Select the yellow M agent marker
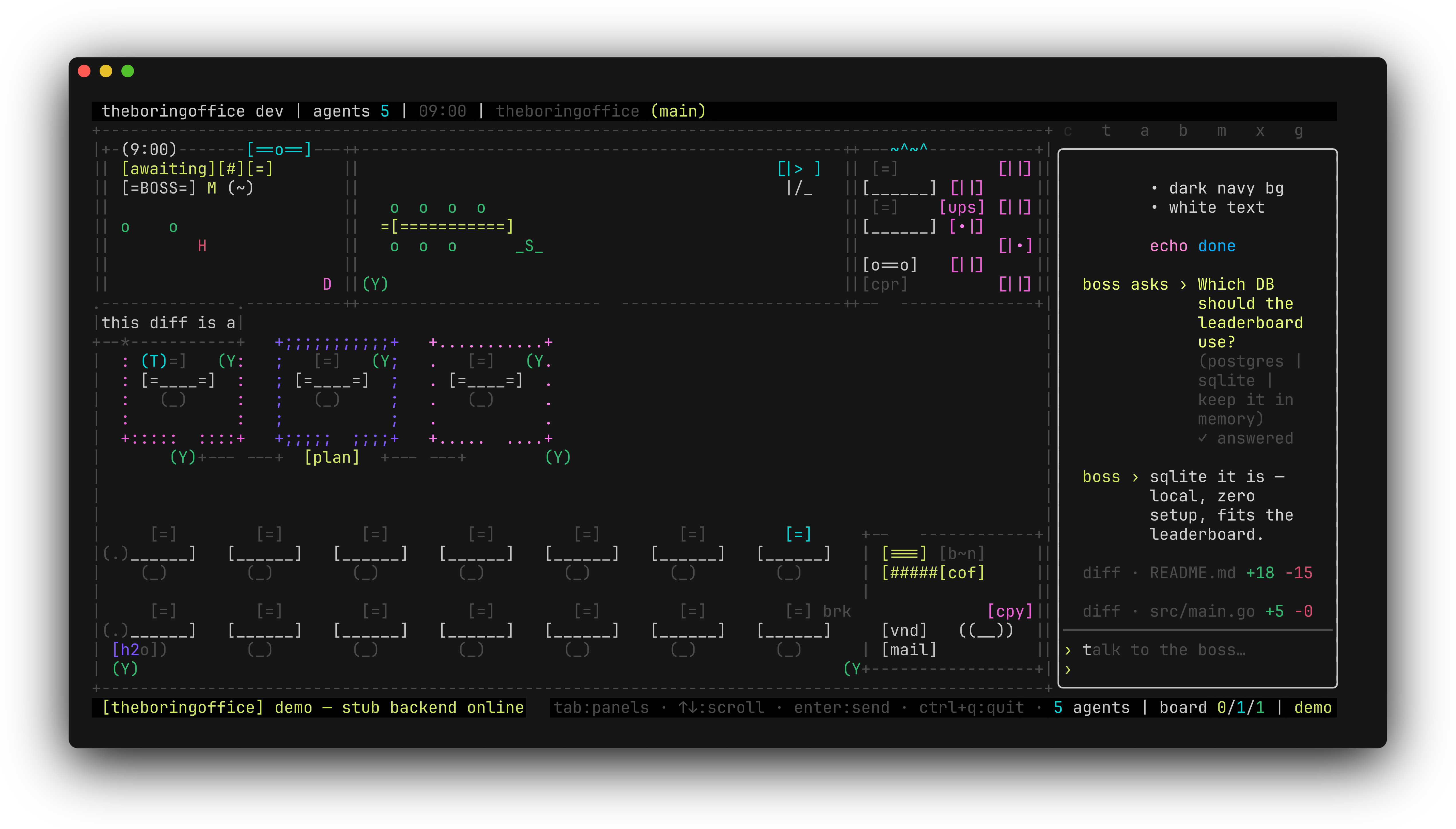1456x829 pixels. [x=212, y=188]
